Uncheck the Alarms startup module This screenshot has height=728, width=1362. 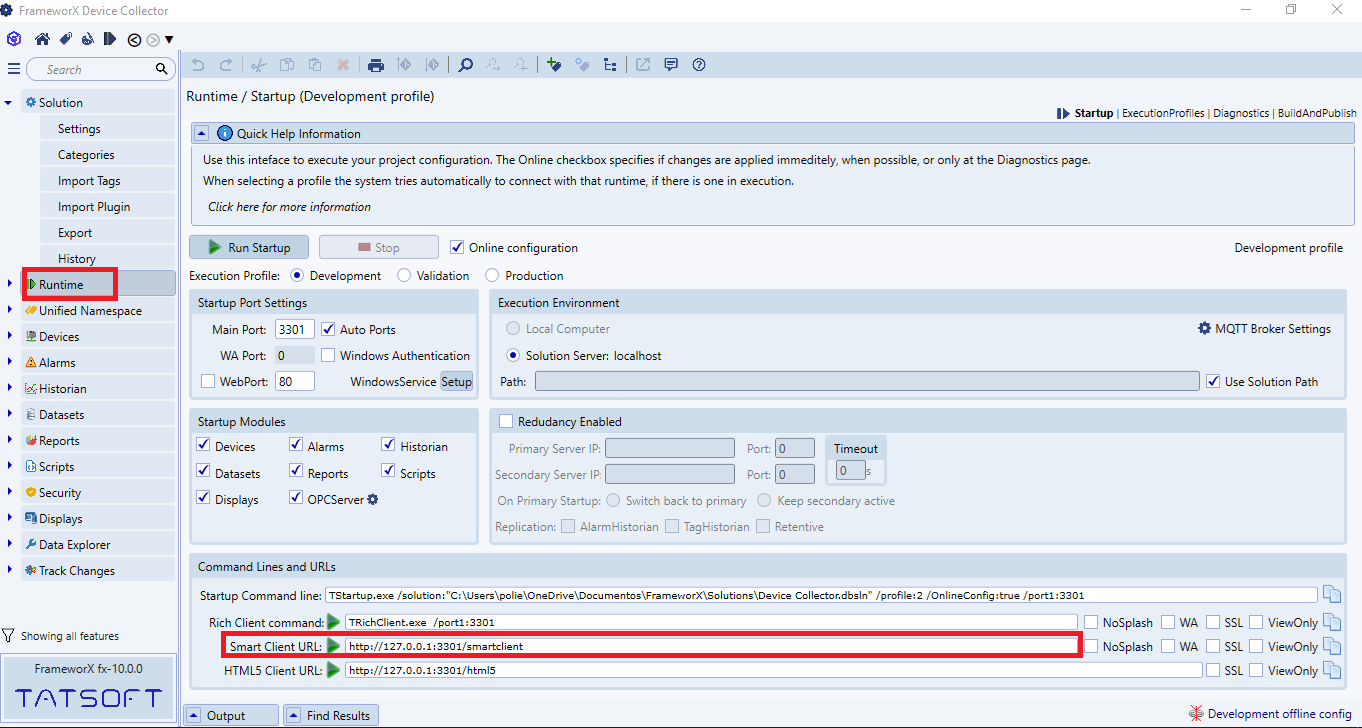pos(296,446)
